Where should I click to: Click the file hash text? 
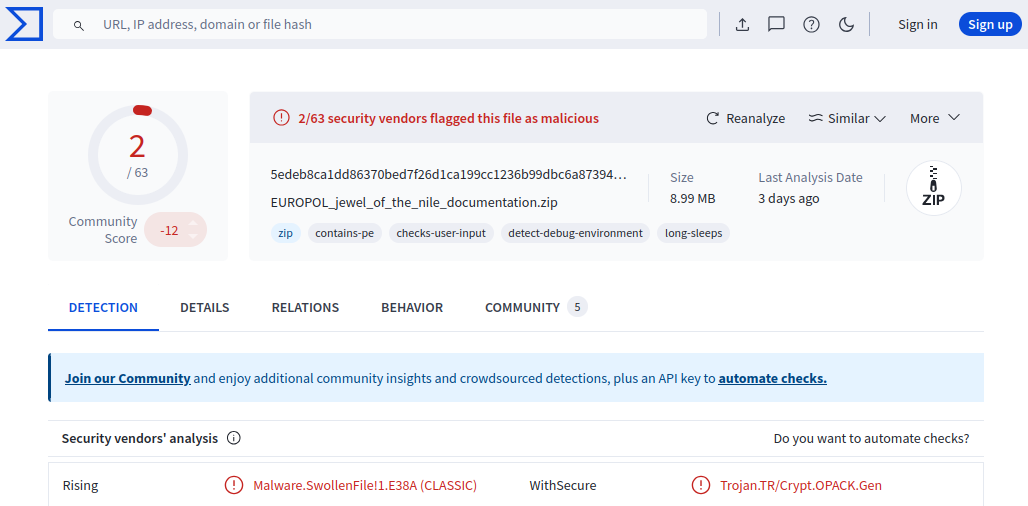(448, 175)
